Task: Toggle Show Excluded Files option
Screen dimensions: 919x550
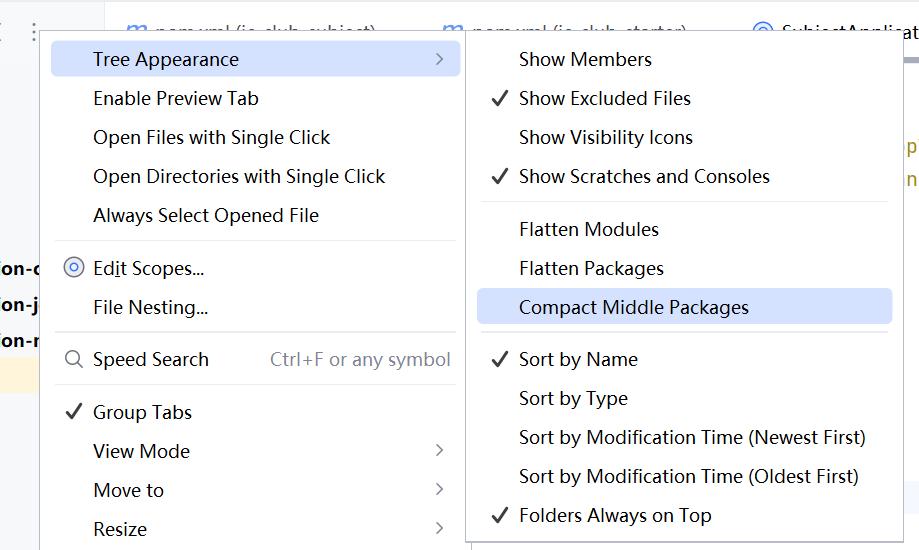Action: (604, 98)
